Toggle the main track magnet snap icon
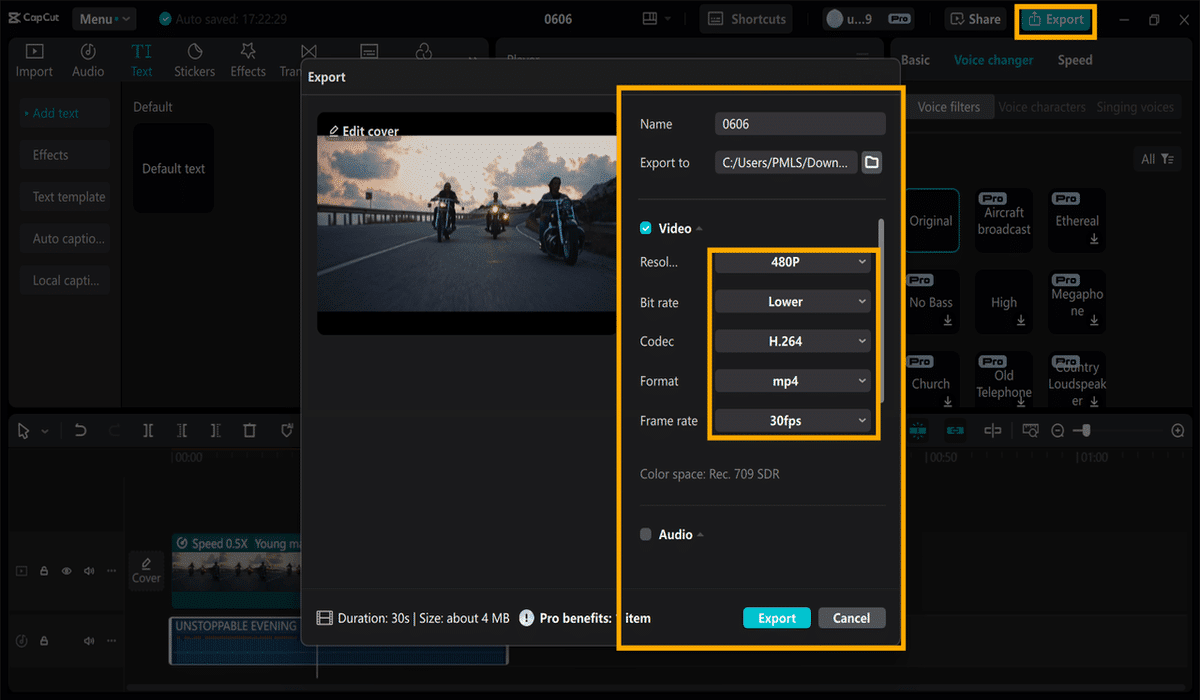Screen dimensions: 1200x700 (x=918, y=430)
